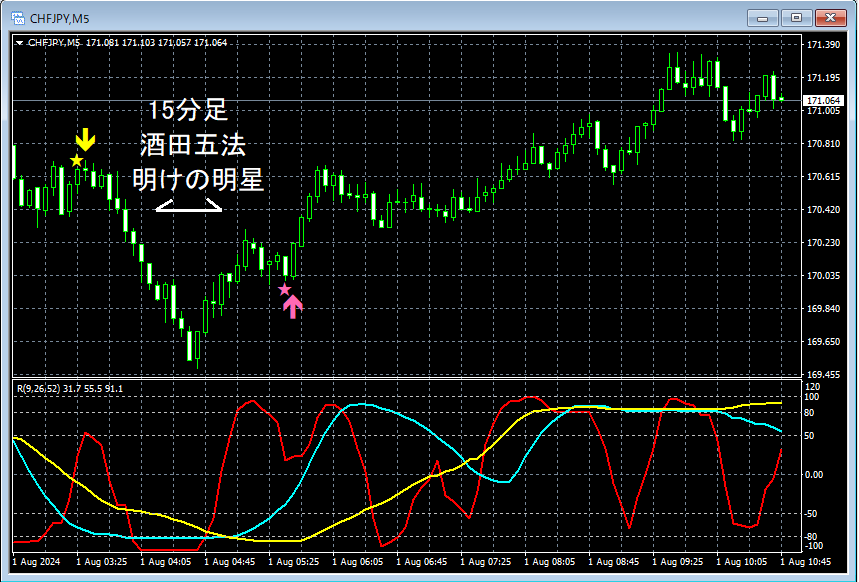
Task: Click the 170.810 price scale value
Action: (823, 144)
